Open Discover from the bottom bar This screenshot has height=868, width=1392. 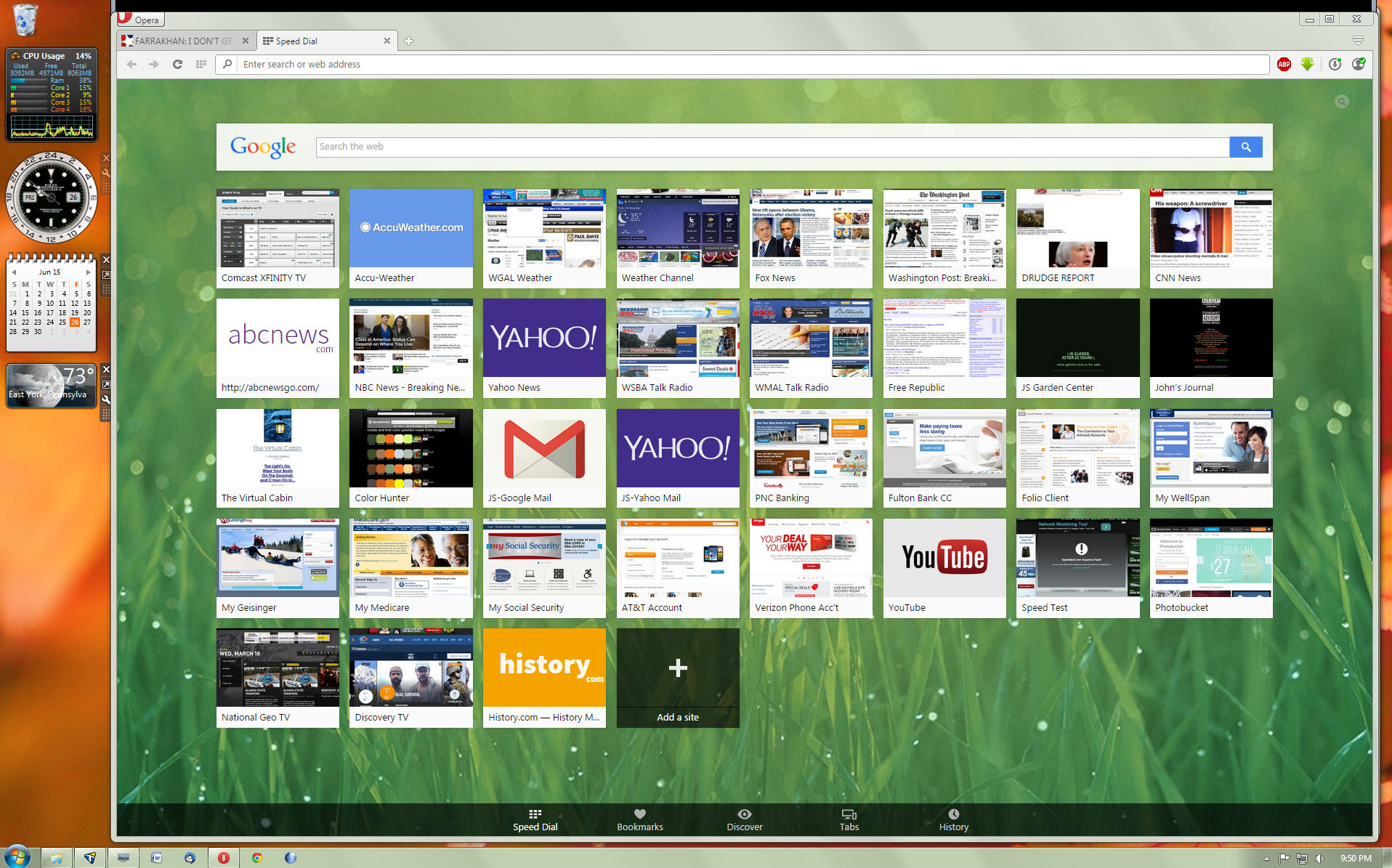click(744, 819)
